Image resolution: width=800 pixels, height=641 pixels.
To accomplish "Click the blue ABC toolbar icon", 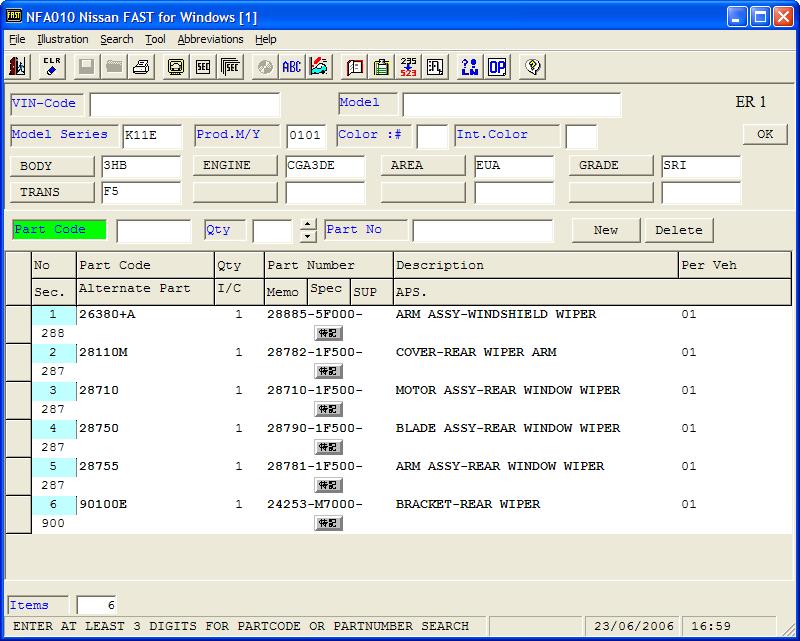I will tap(292, 67).
